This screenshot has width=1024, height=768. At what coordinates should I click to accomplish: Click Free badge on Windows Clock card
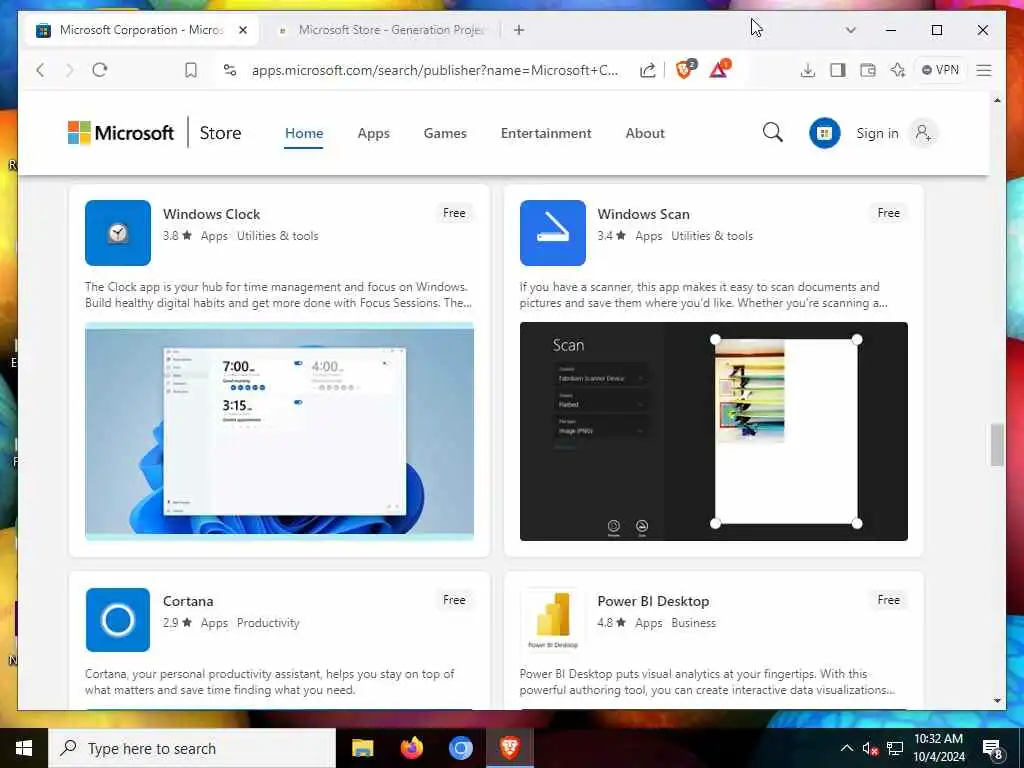point(454,213)
